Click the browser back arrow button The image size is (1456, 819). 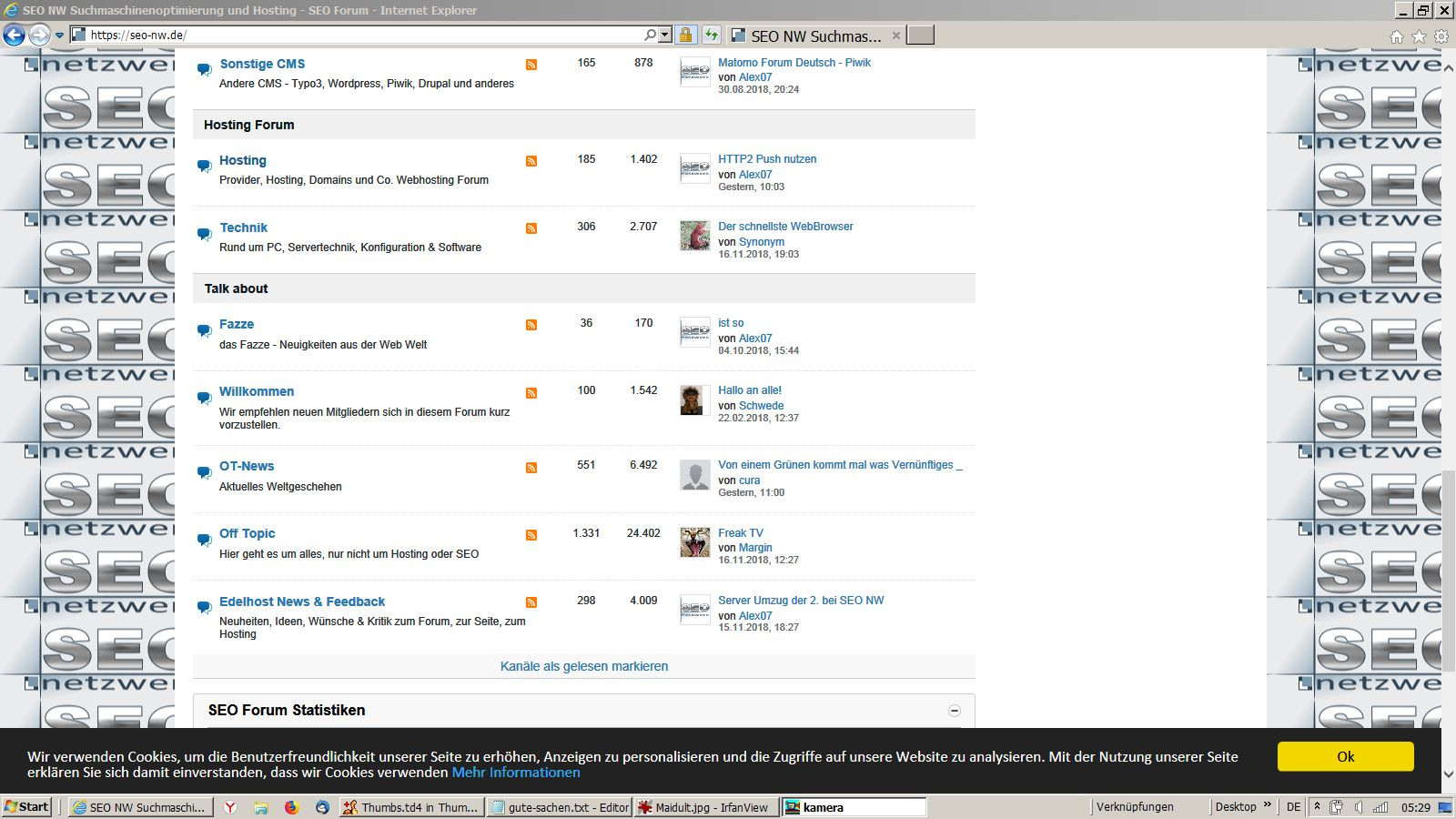[x=15, y=35]
